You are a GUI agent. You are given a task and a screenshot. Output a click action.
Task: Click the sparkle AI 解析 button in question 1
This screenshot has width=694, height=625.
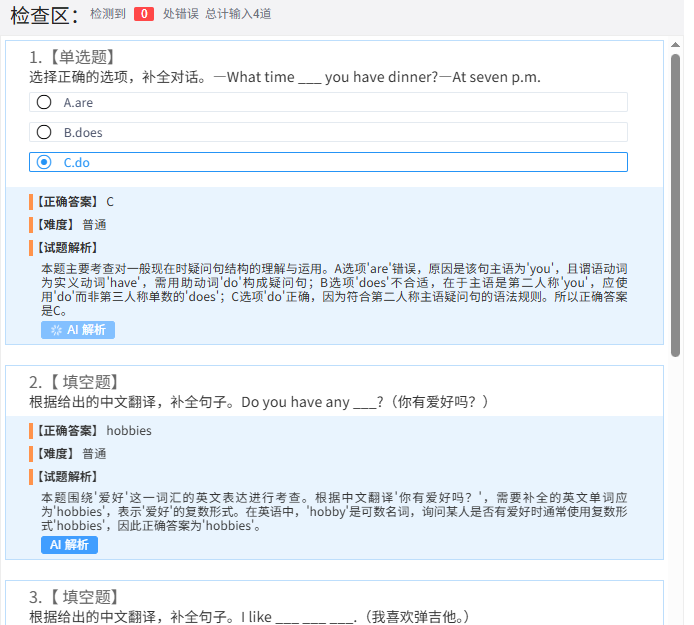(78, 330)
